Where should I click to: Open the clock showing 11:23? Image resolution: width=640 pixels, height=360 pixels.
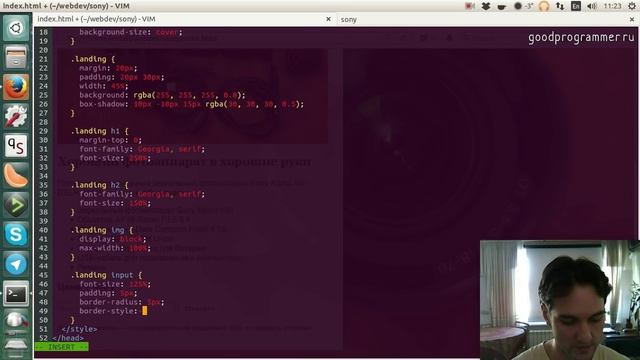point(612,6)
